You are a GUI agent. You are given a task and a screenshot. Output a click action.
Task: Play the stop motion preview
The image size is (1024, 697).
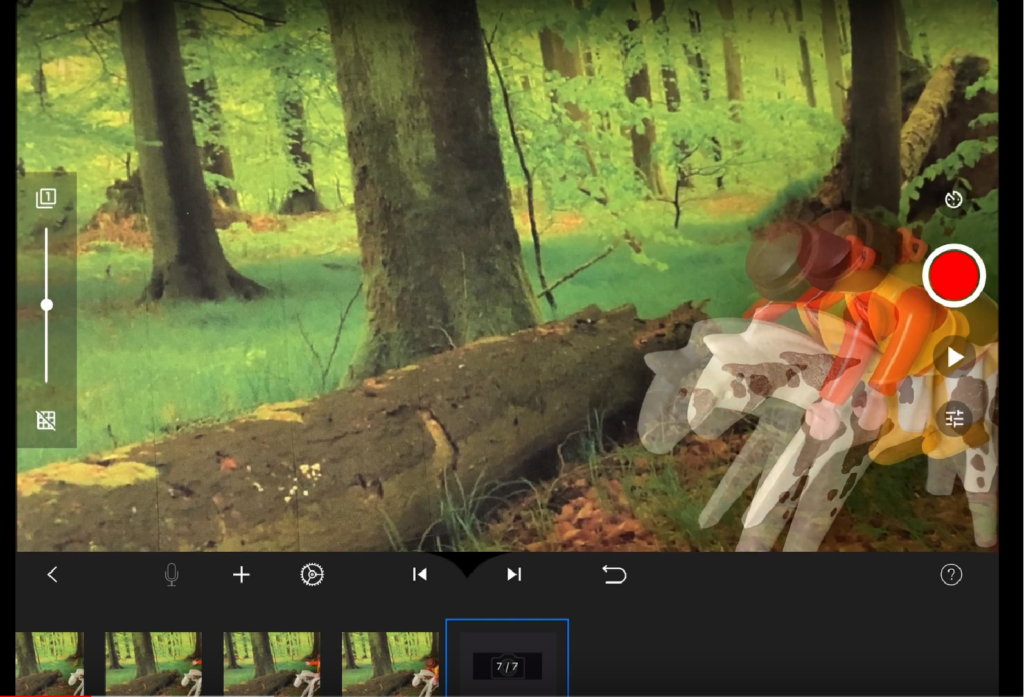pos(954,357)
